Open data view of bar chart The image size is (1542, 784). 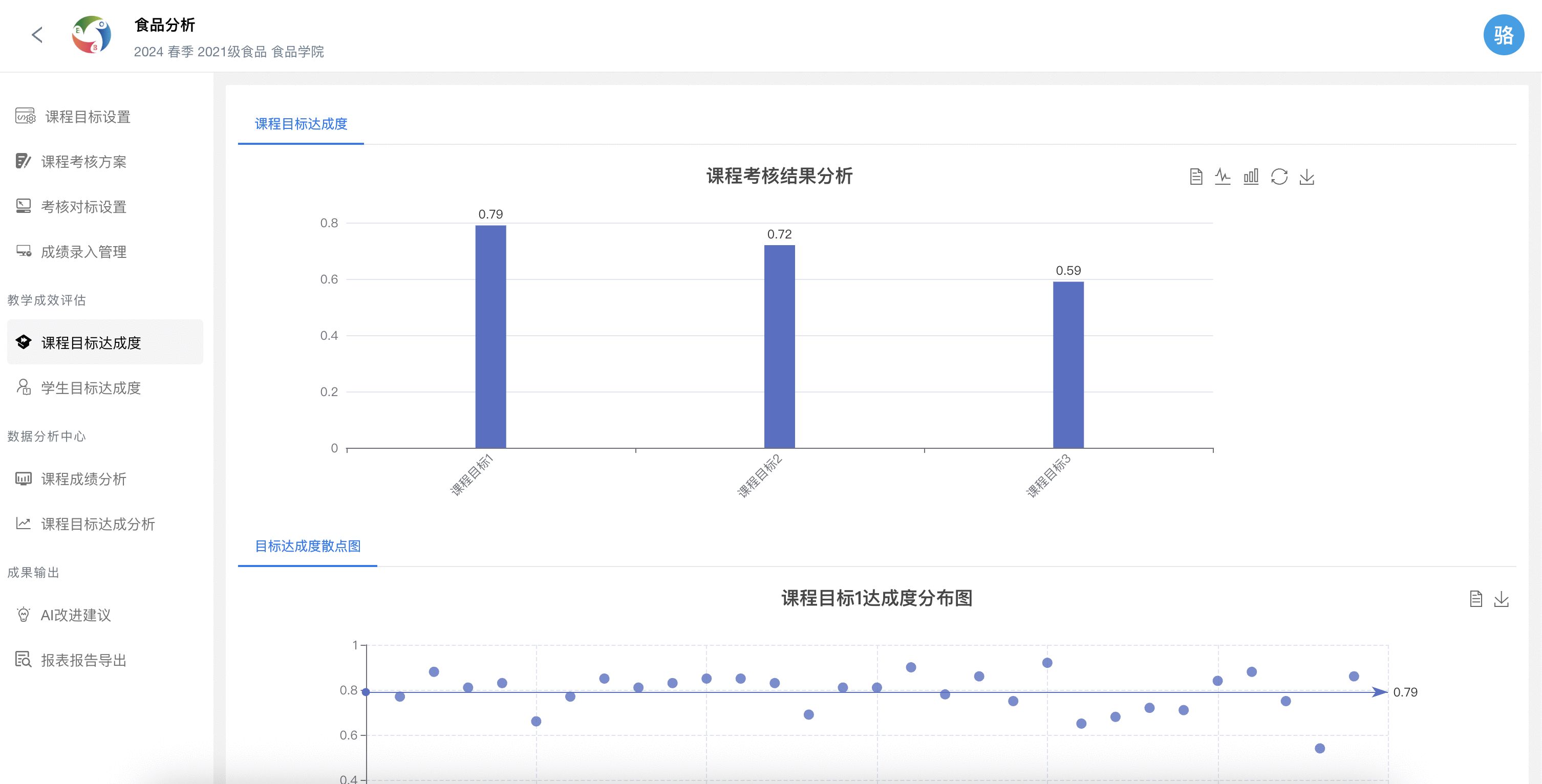[x=1195, y=177]
